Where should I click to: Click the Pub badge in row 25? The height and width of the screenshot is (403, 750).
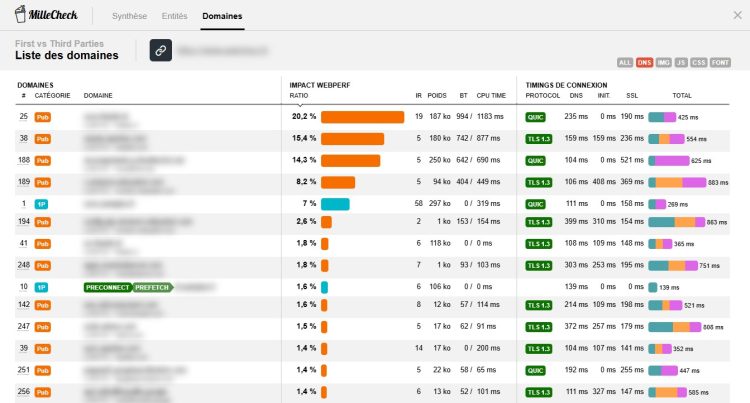coord(43,117)
